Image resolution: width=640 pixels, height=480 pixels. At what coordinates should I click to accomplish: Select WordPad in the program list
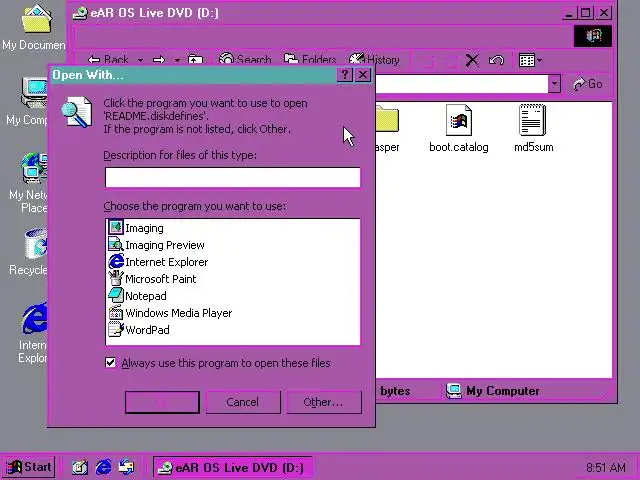(x=139, y=330)
